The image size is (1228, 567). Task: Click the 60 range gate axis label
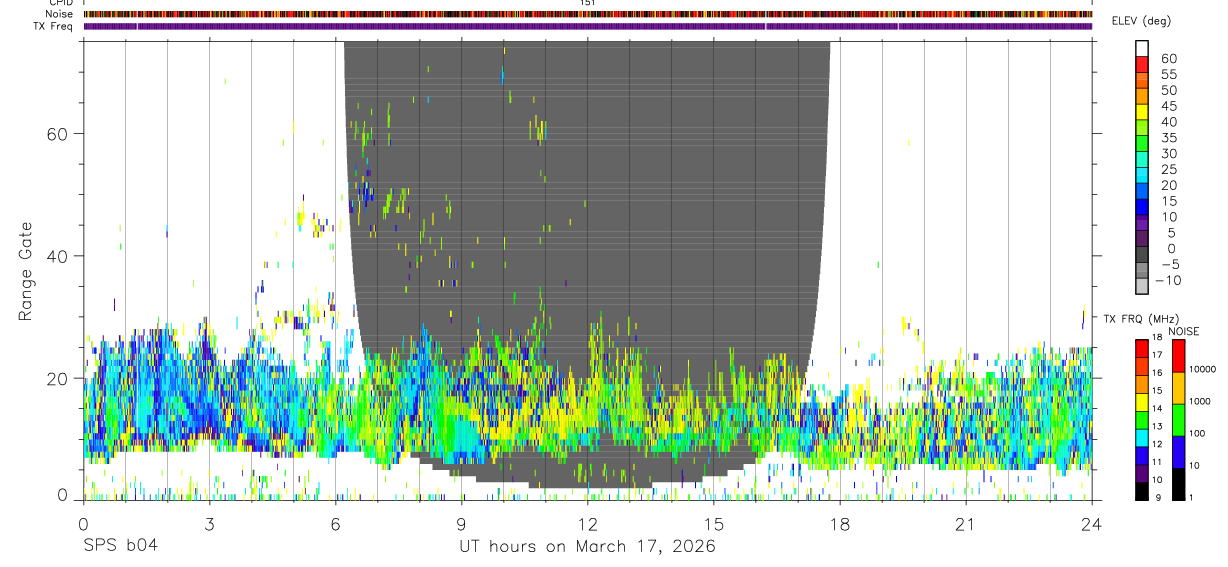tap(58, 133)
